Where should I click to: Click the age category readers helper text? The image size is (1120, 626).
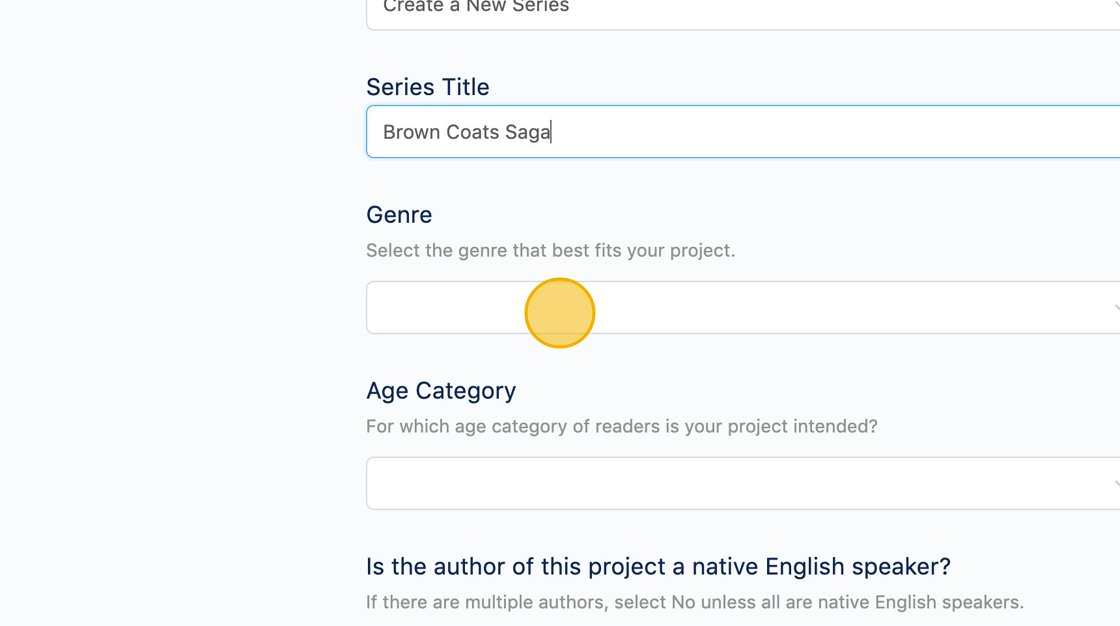(x=621, y=426)
